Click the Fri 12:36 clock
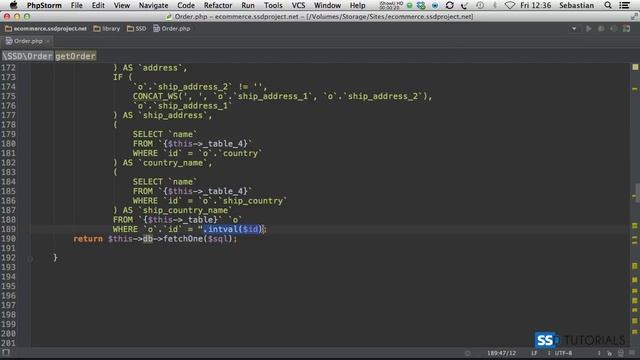 coord(536,5)
